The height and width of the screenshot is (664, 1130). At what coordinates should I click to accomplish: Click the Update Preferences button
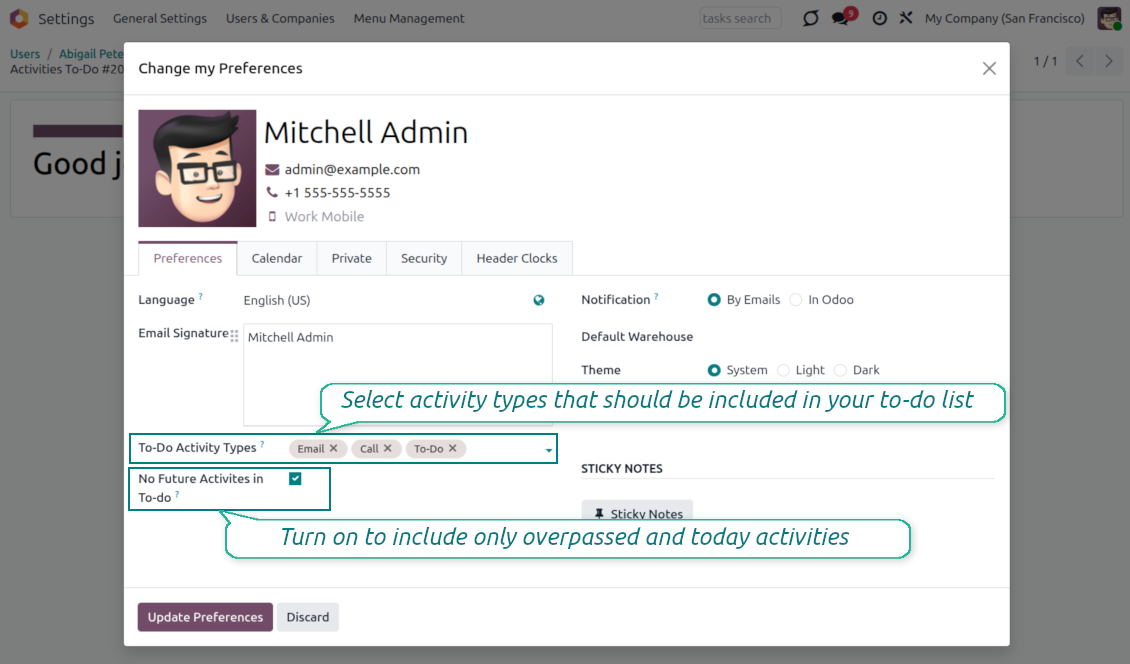tap(204, 617)
